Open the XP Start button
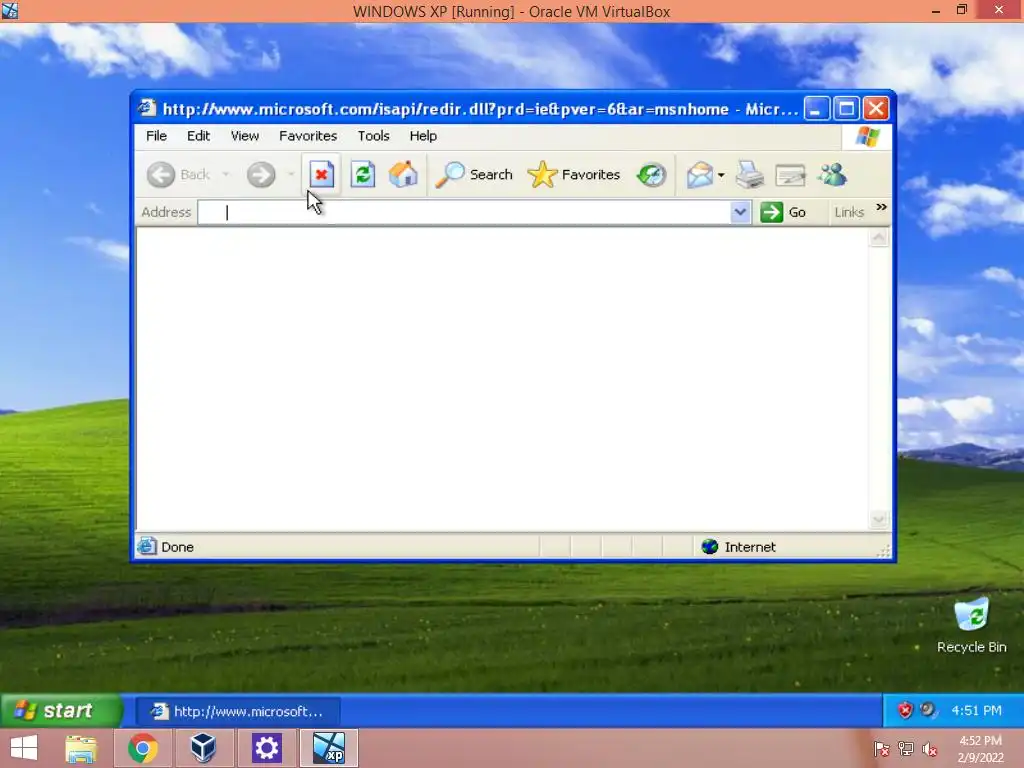Screen dimensions: 1024x768 (61, 711)
